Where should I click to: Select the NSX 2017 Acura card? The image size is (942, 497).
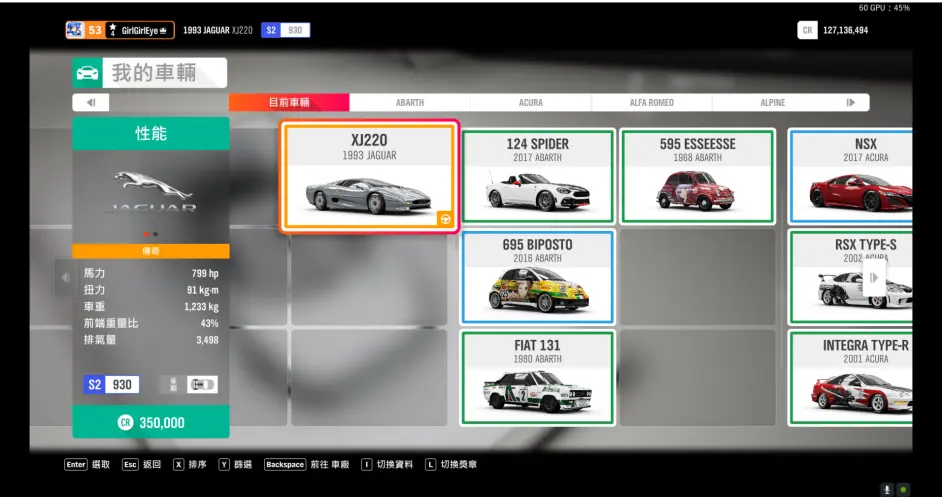point(851,176)
